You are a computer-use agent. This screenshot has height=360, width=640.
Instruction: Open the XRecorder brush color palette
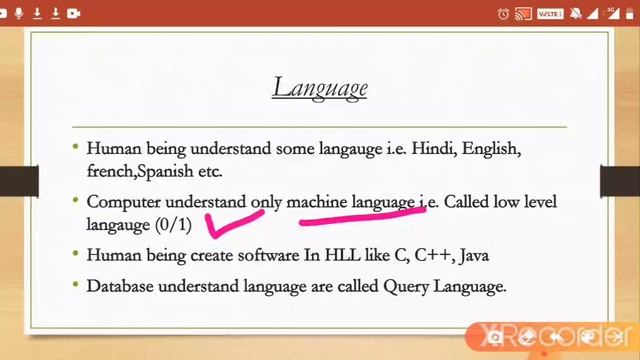point(588,337)
